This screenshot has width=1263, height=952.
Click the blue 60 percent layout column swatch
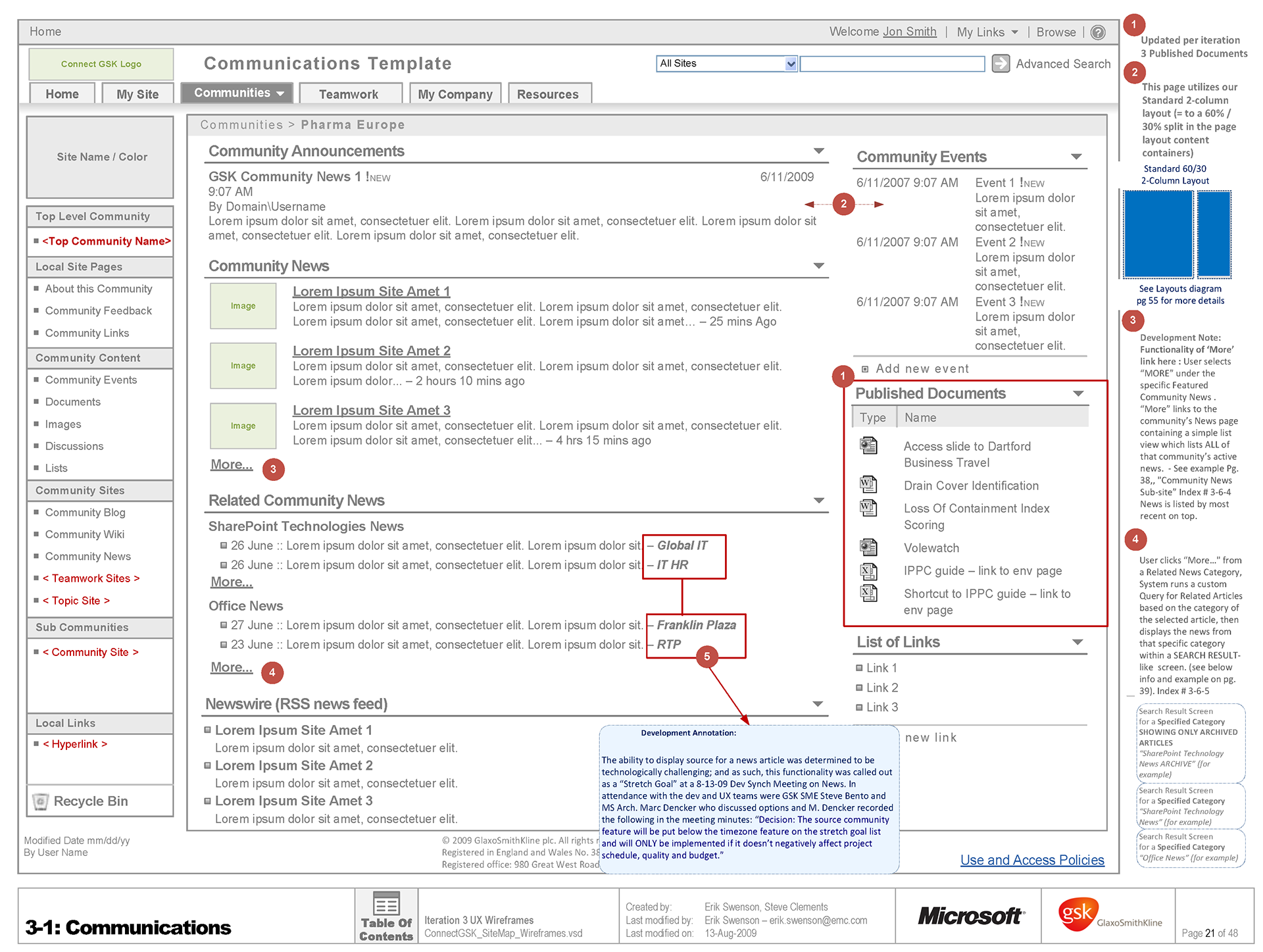tap(1157, 234)
